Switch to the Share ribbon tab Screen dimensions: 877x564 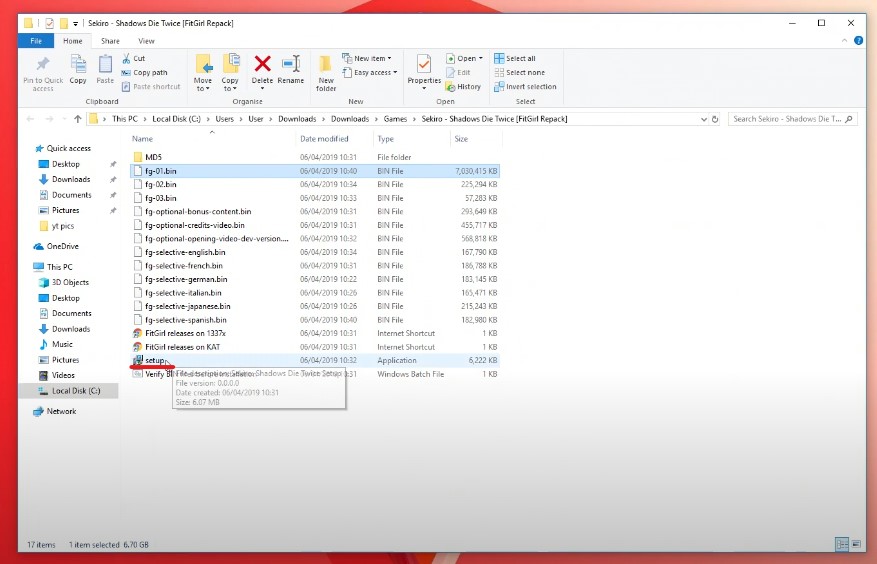[x=110, y=41]
